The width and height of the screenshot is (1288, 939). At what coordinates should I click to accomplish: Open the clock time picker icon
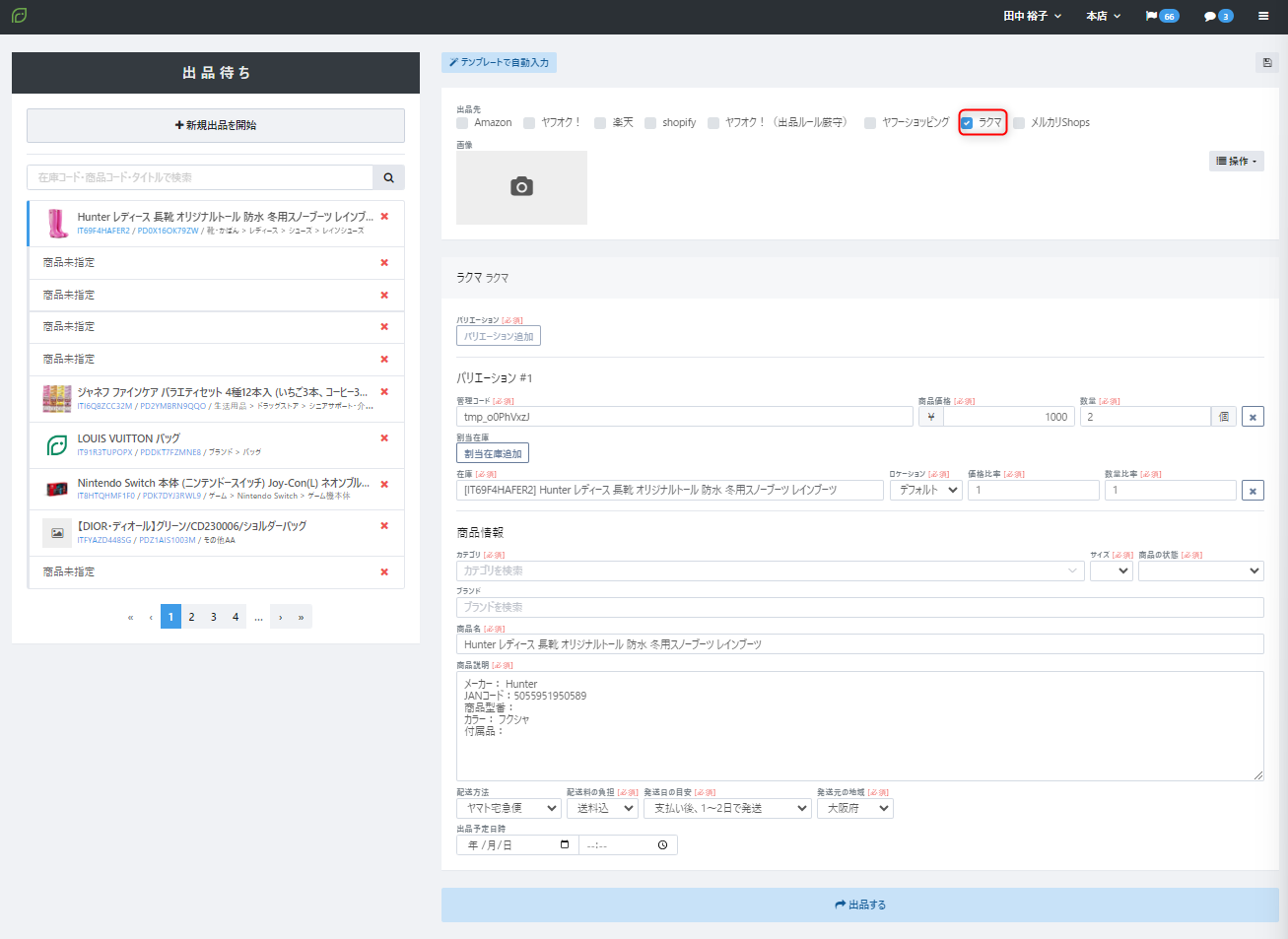pyautogui.click(x=662, y=845)
